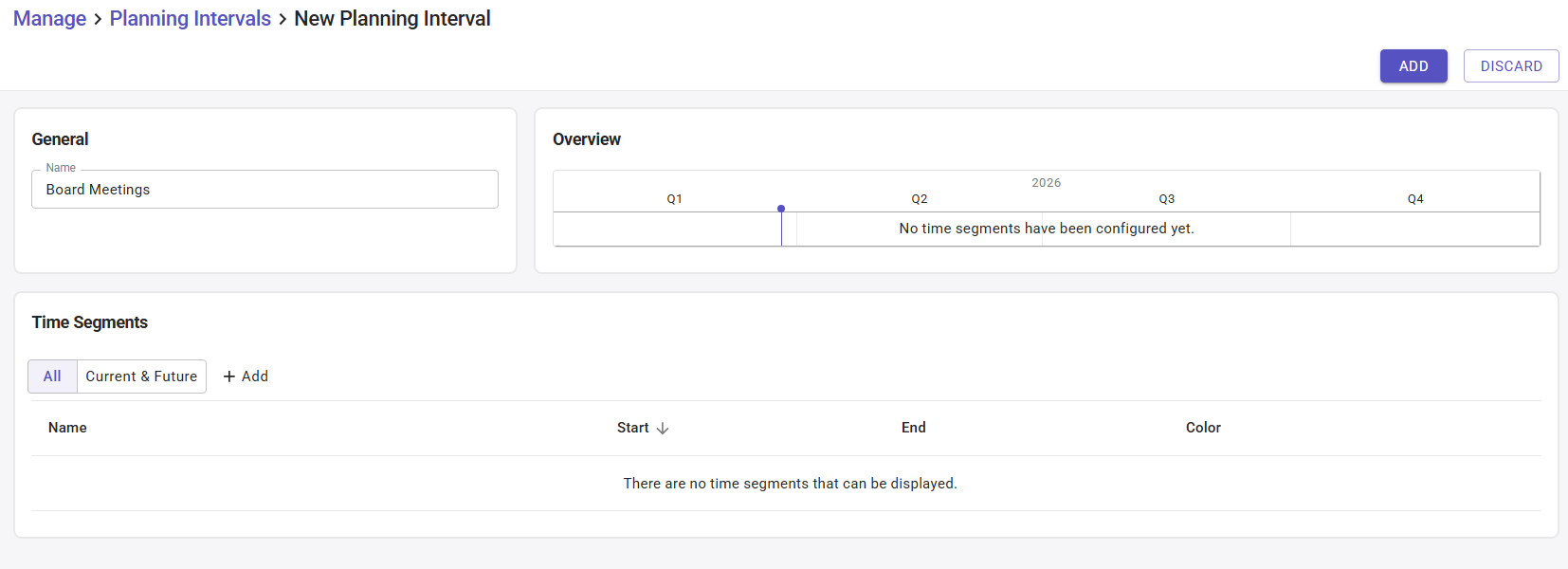Click the sort arrow beside the Start column
Image resolution: width=1568 pixels, height=569 pixels.
click(x=663, y=429)
